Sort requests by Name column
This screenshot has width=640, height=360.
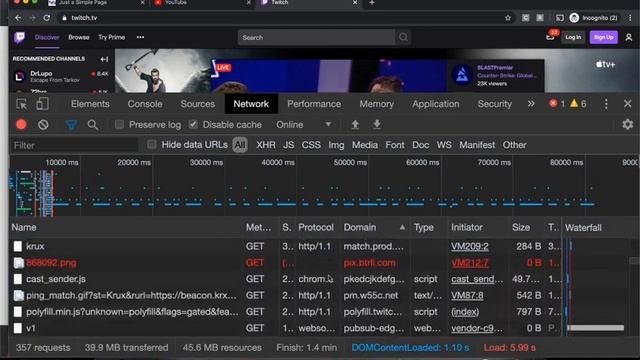coord(126,227)
